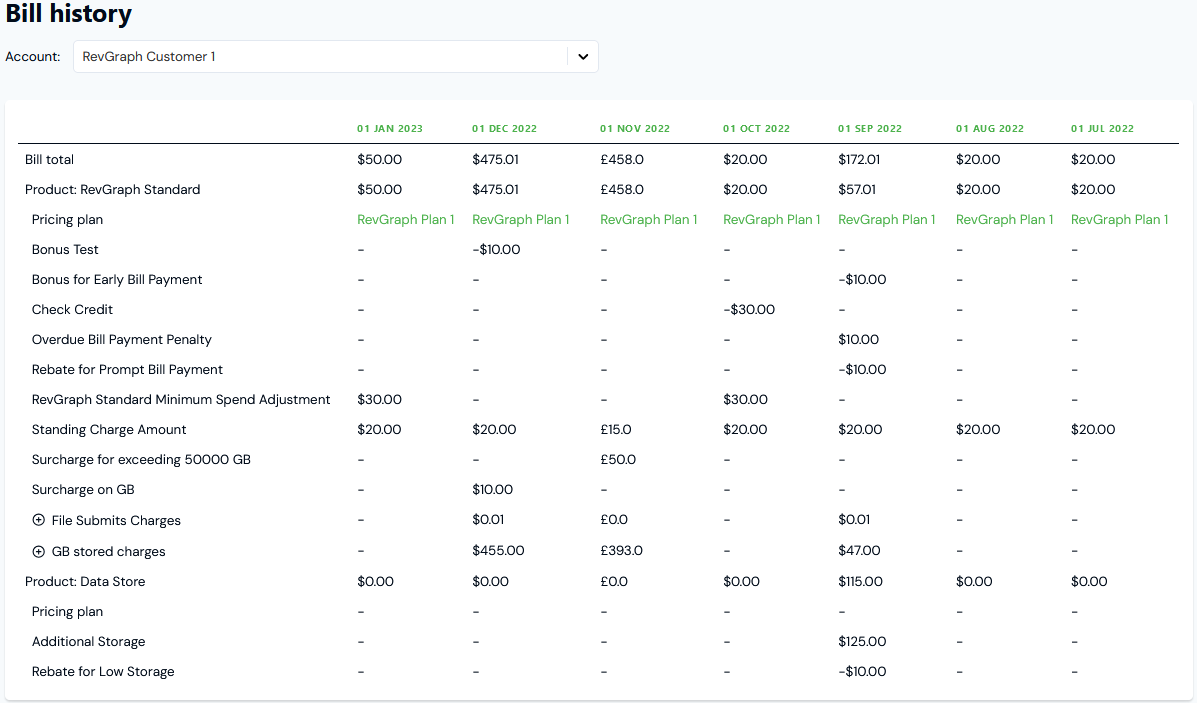Click the -$10.00 Rebate for Low Storage value
This screenshot has width=1197, height=703.
862,672
